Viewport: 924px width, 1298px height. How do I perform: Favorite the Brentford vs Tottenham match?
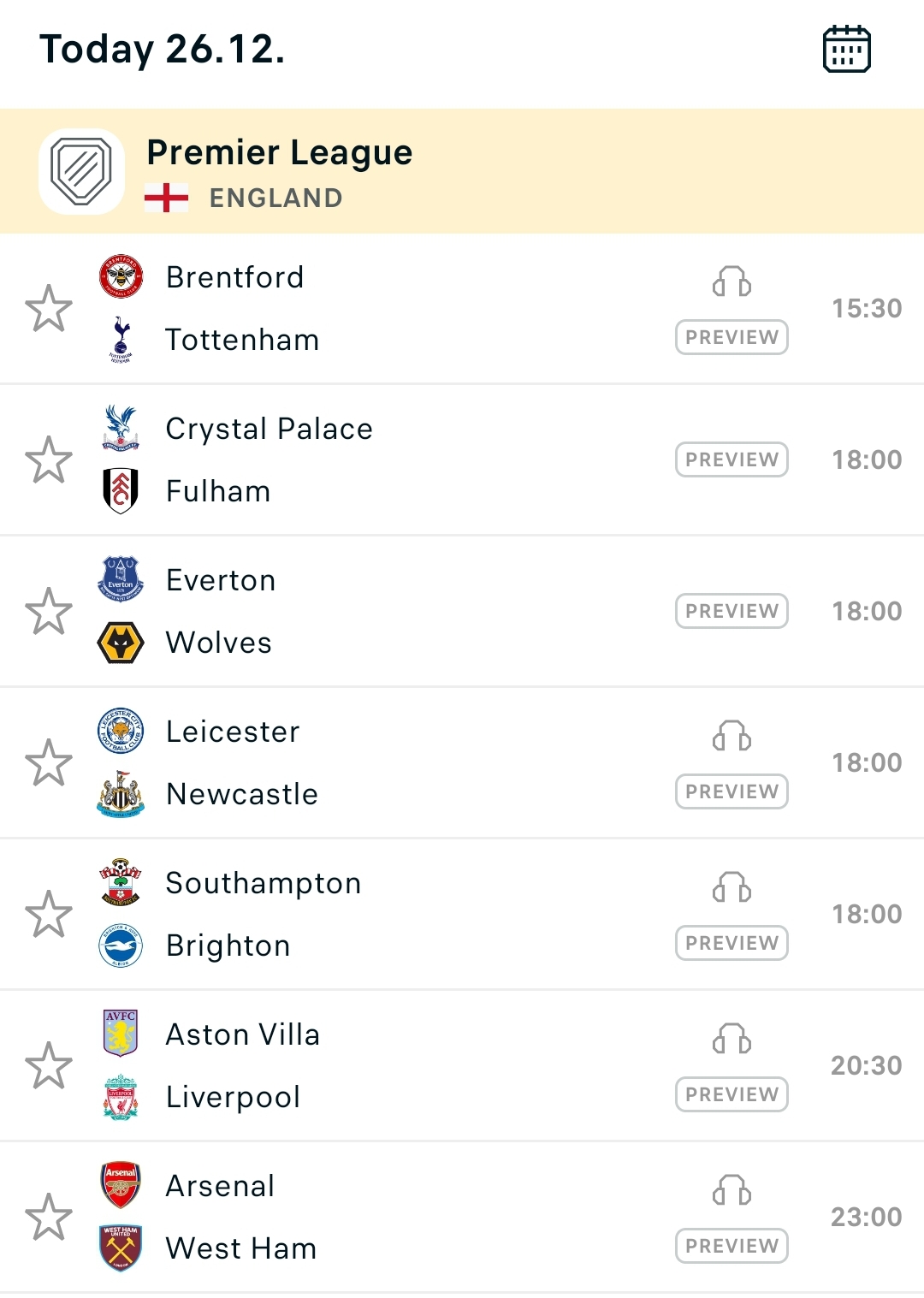[x=49, y=308]
